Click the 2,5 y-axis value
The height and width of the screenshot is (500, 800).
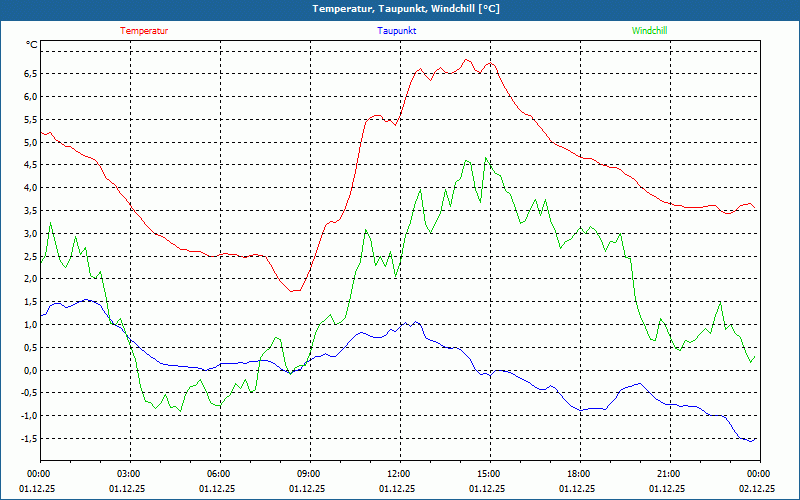click(x=31, y=256)
